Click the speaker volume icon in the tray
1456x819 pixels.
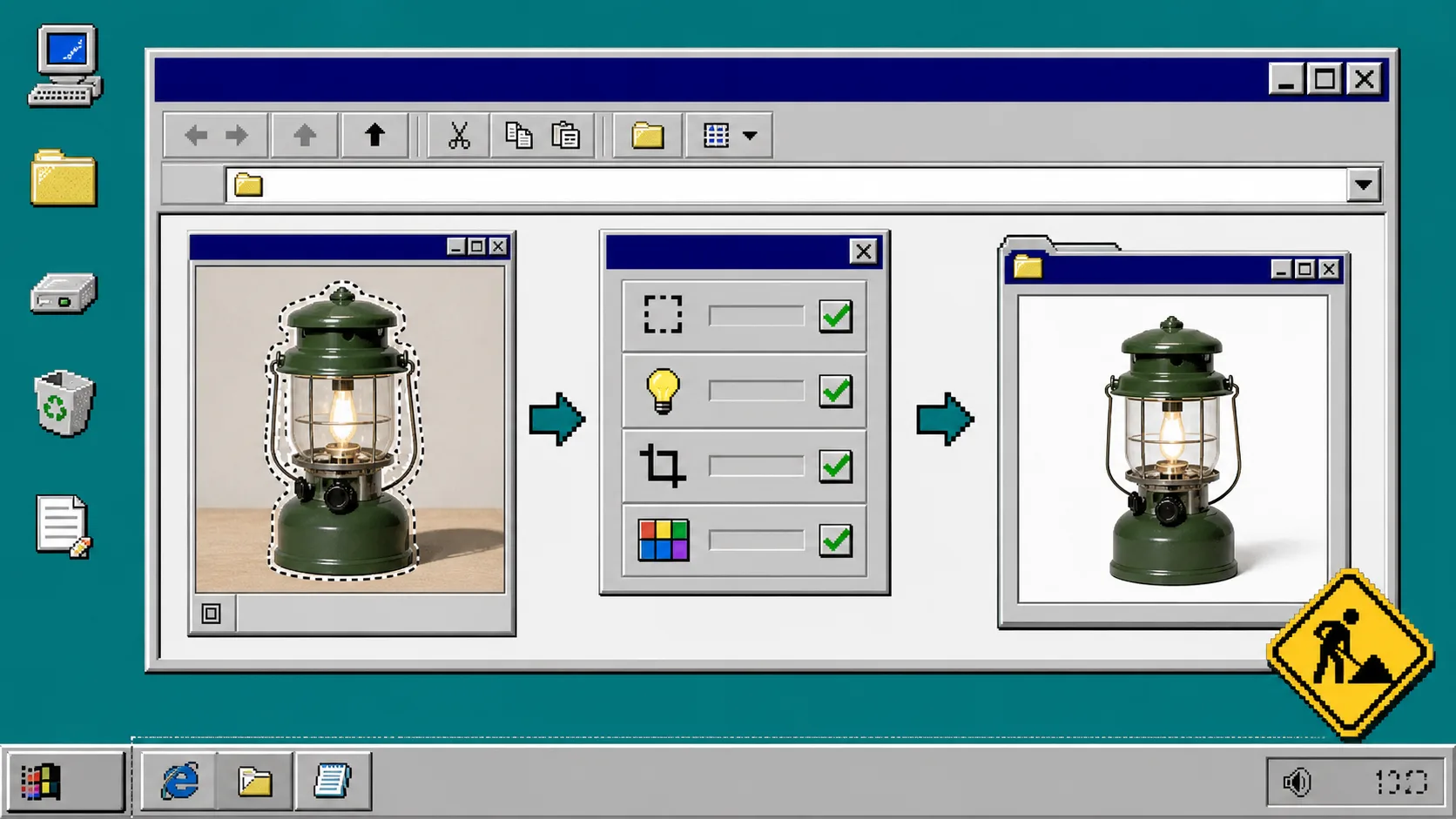pos(1297,782)
